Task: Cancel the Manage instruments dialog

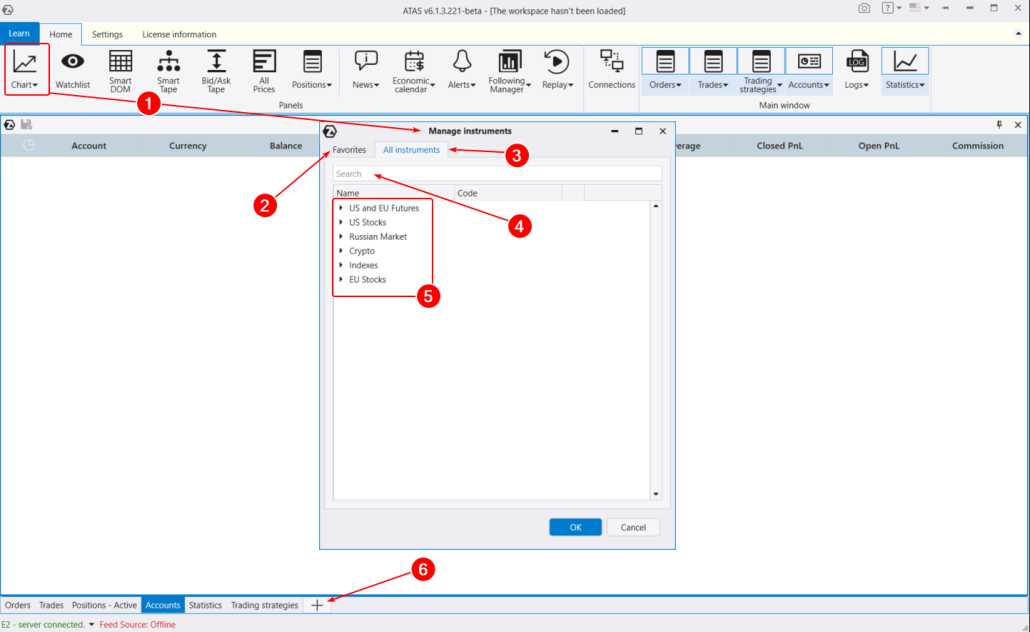Action: (633, 527)
